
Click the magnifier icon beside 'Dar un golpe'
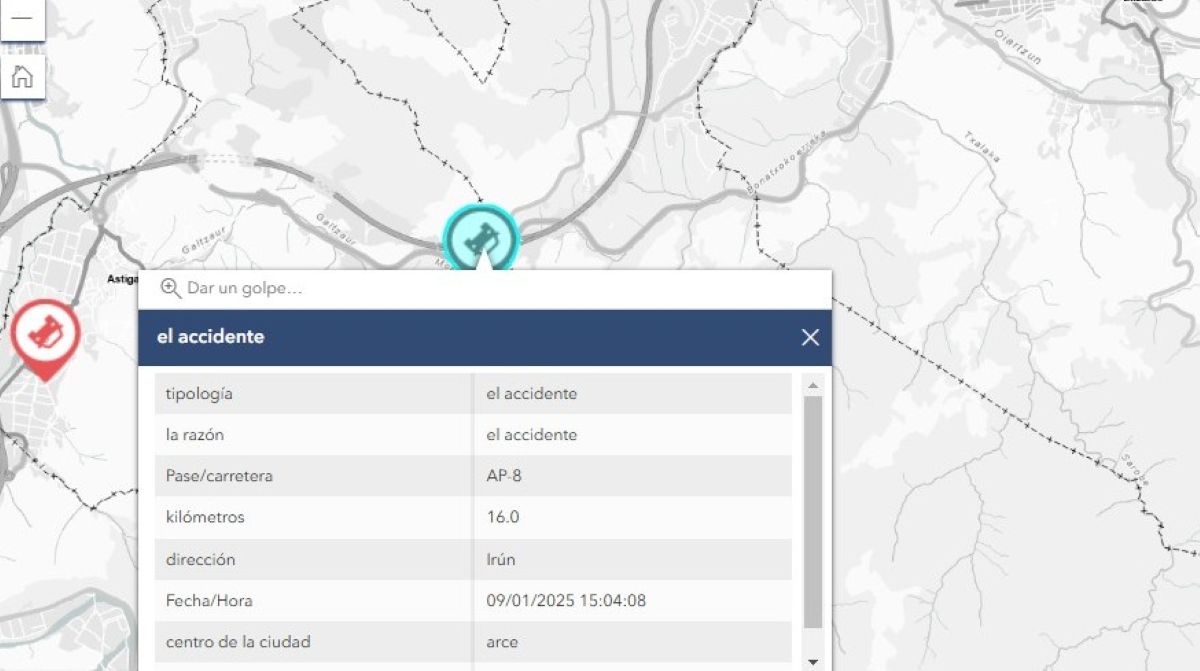(171, 289)
